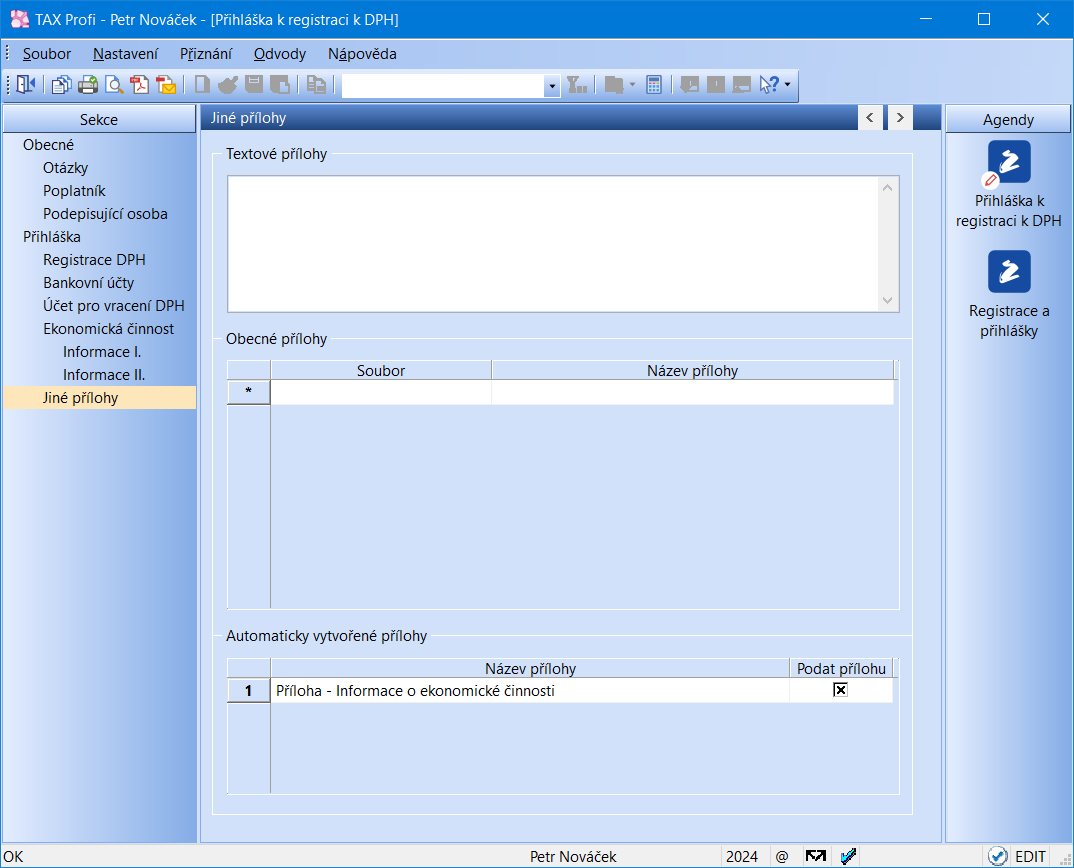Click inside the Textové přílohy text area
This screenshot has height=868, width=1074.
(x=553, y=244)
